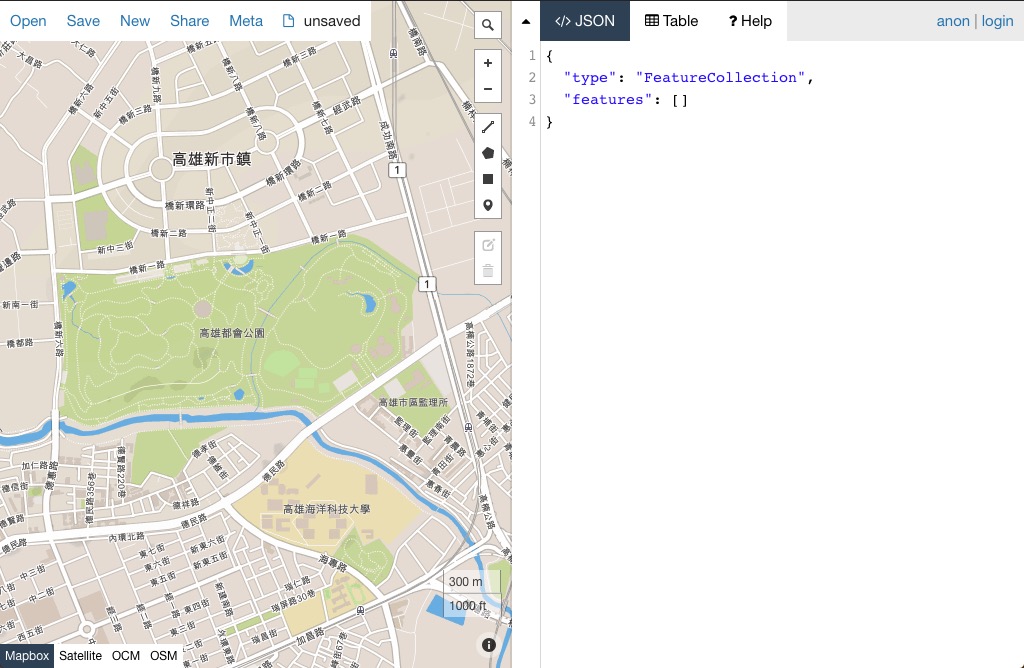1024x668 pixels.
Task: Click the "FeatureCollection" value in editor
Action: click(720, 77)
